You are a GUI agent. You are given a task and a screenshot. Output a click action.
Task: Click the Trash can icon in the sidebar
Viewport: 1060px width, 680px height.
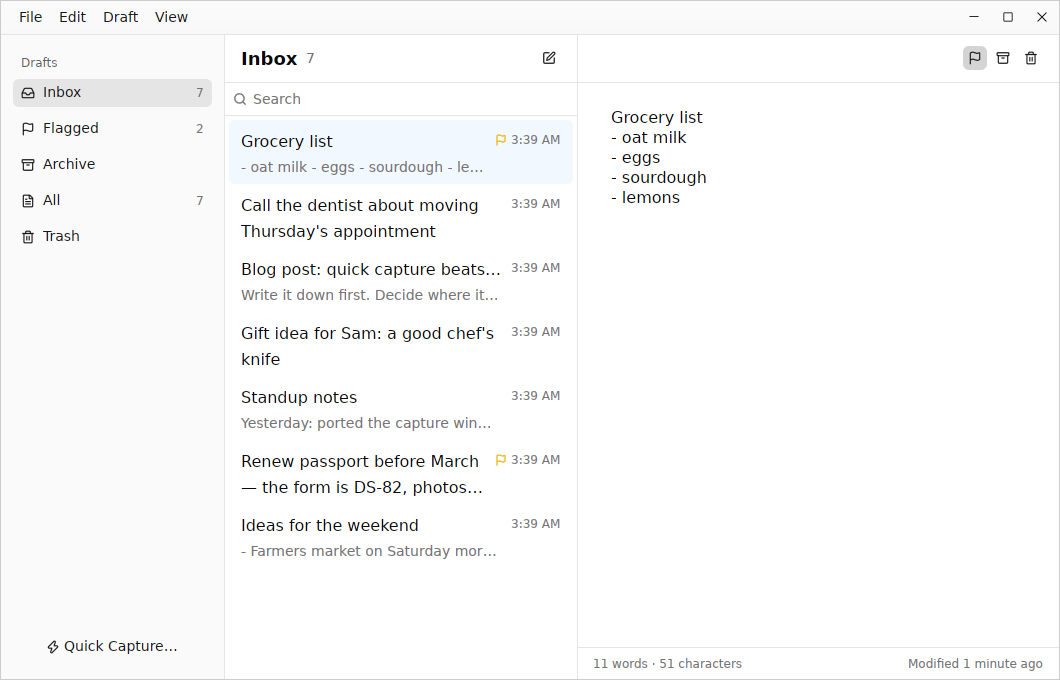(x=28, y=237)
